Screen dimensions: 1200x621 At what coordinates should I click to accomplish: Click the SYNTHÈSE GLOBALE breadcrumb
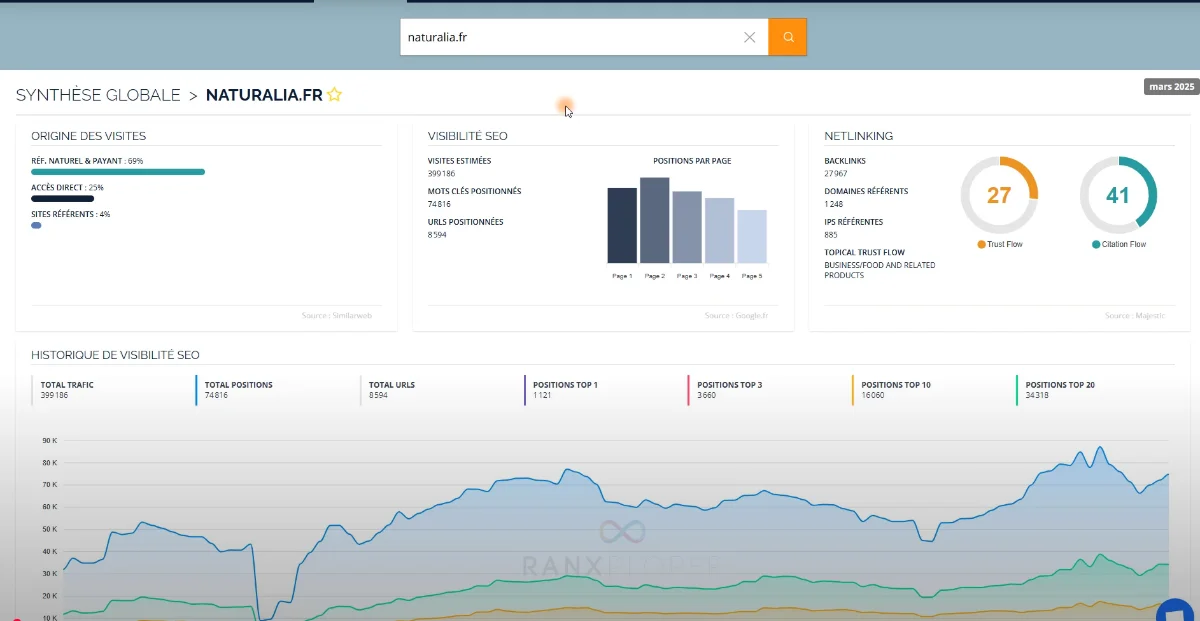point(98,95)
